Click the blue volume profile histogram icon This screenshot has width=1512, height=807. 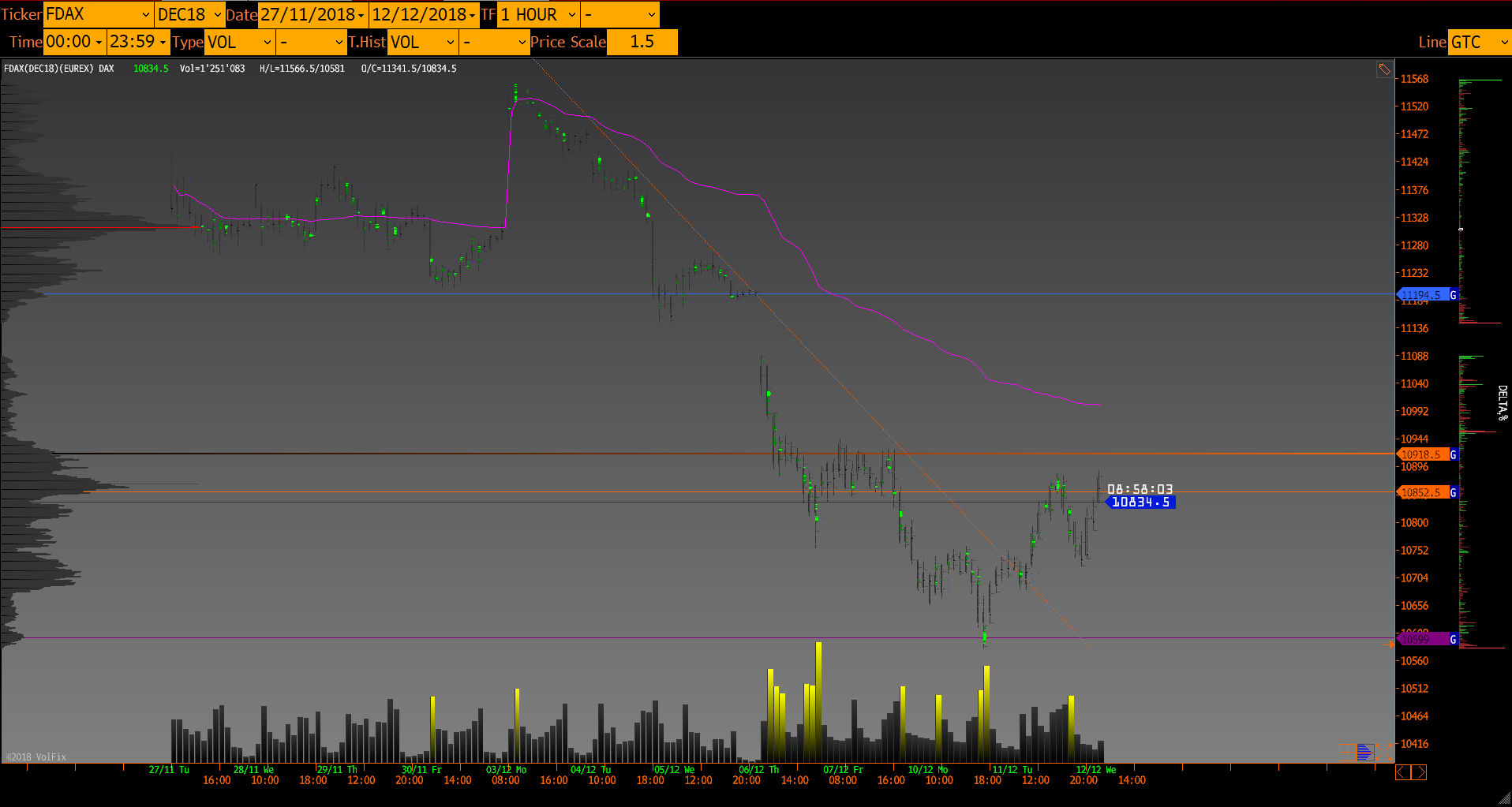(x=1365, y=753)
